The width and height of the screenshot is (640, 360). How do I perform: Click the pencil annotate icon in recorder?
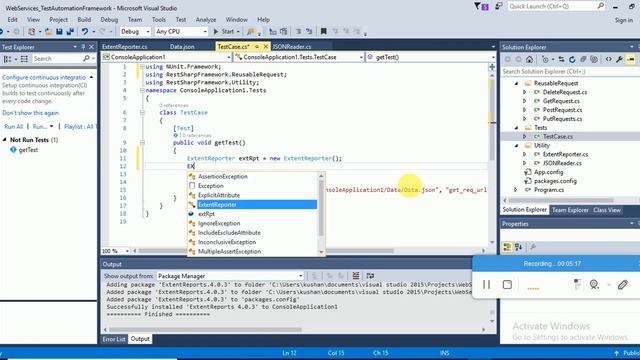click(622, 284)
